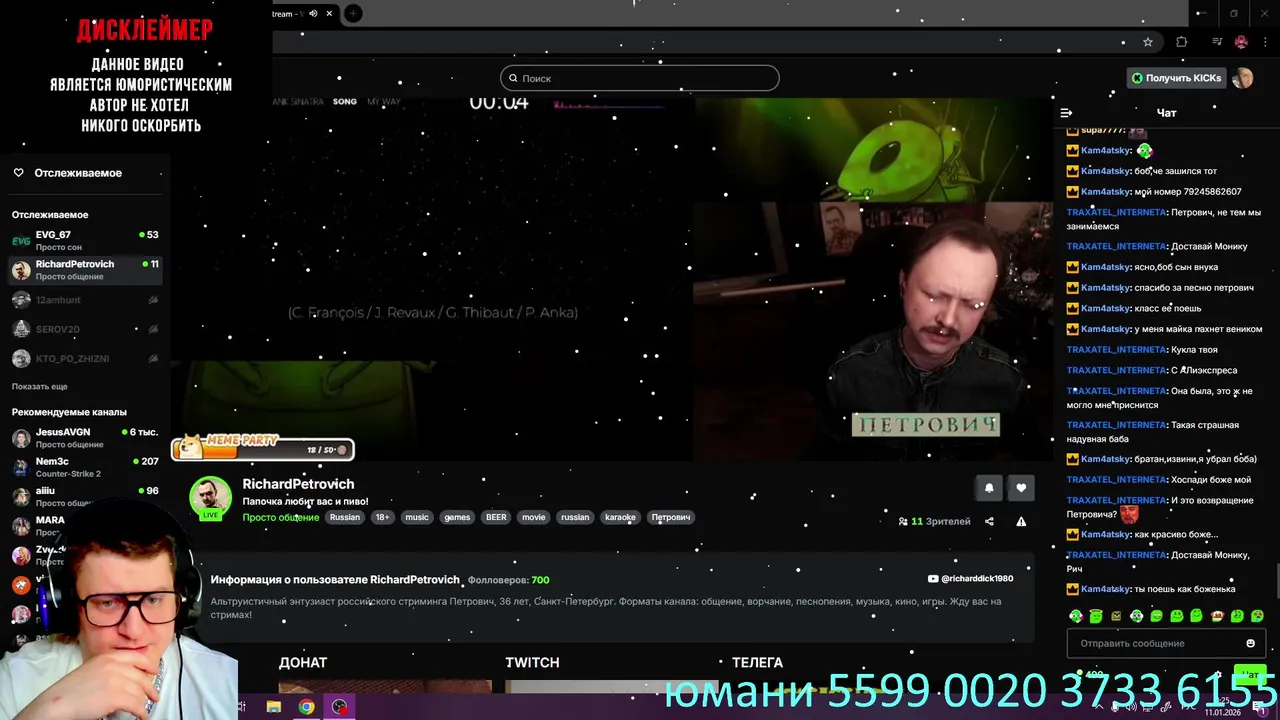The image size is (1280, 720).
Task: Open the browser extensions puzzle icon
Action: (1182, 42)
